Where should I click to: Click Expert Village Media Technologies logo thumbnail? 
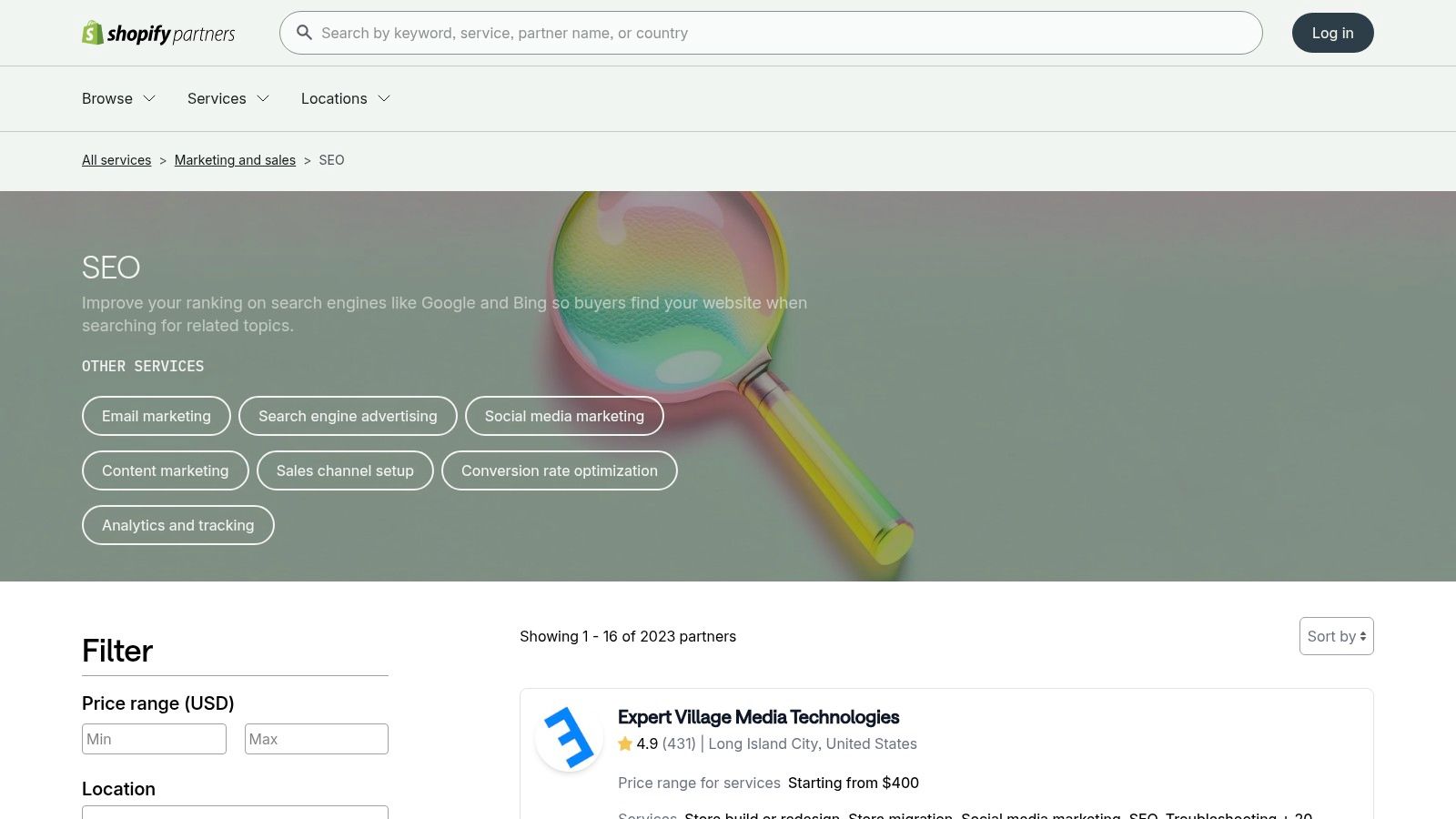click(x=569, y=738)
